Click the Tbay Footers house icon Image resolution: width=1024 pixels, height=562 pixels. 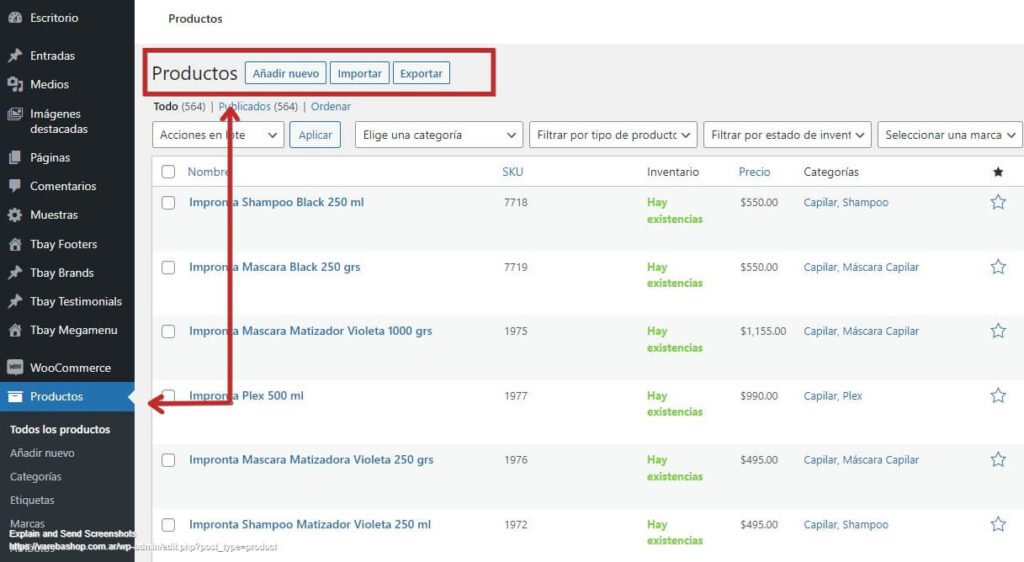click(x=14, y=244)
